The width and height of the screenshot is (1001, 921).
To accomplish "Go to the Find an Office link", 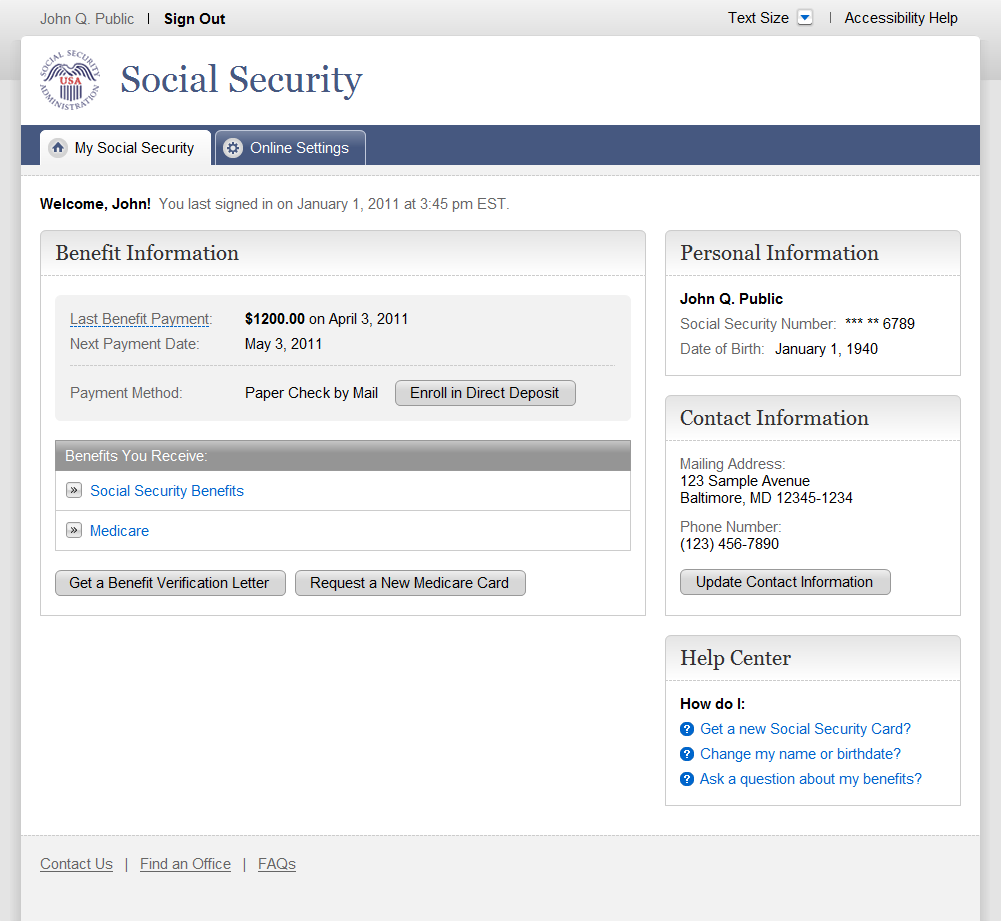I will coord(185,864).
